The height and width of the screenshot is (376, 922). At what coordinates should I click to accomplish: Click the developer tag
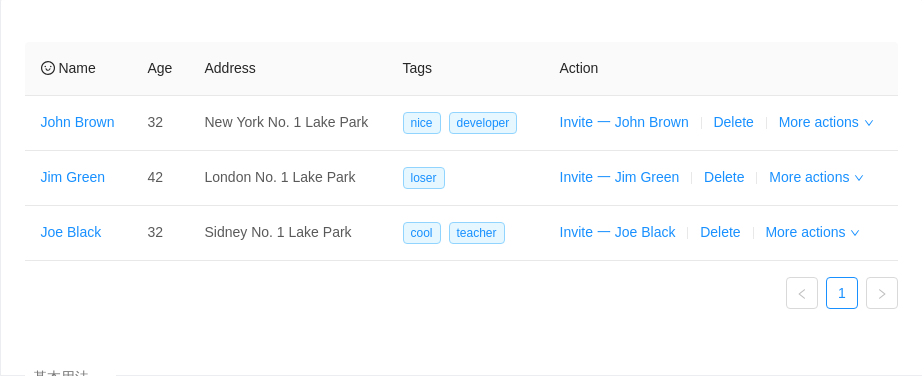(483, 123)
